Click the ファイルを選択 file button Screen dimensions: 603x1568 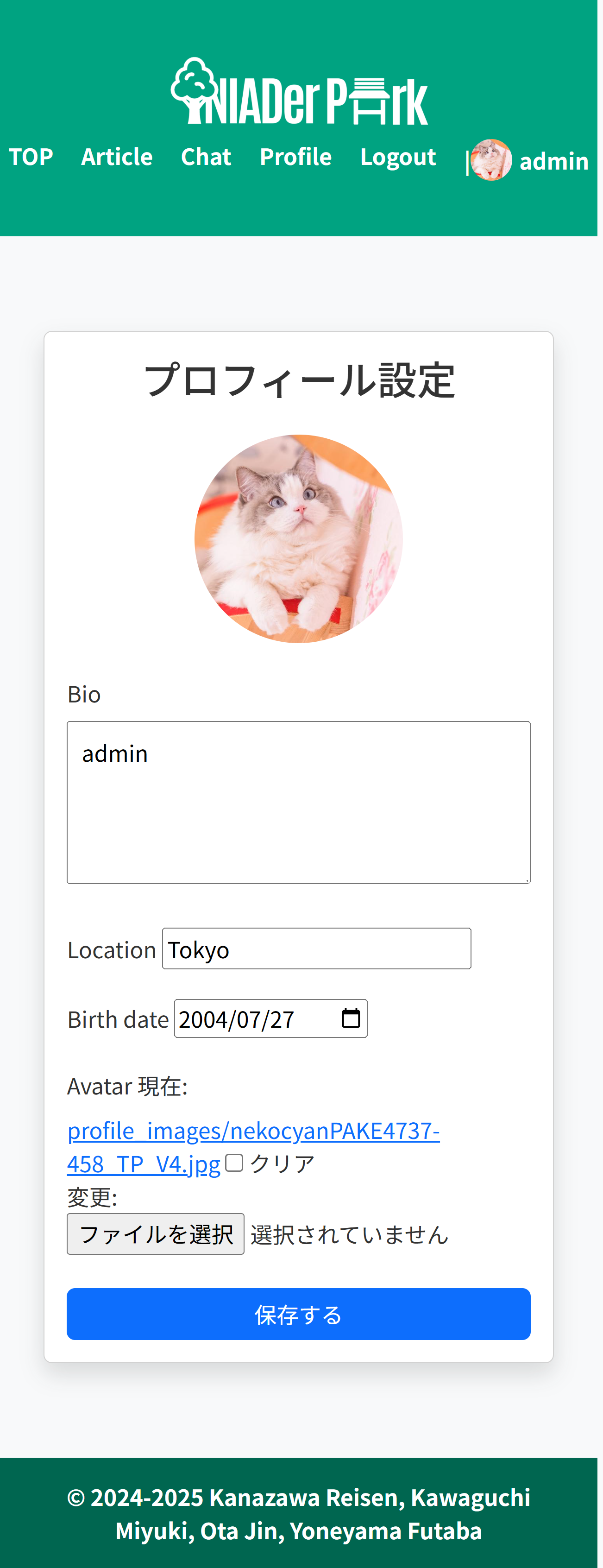[x=156, y=1234]
